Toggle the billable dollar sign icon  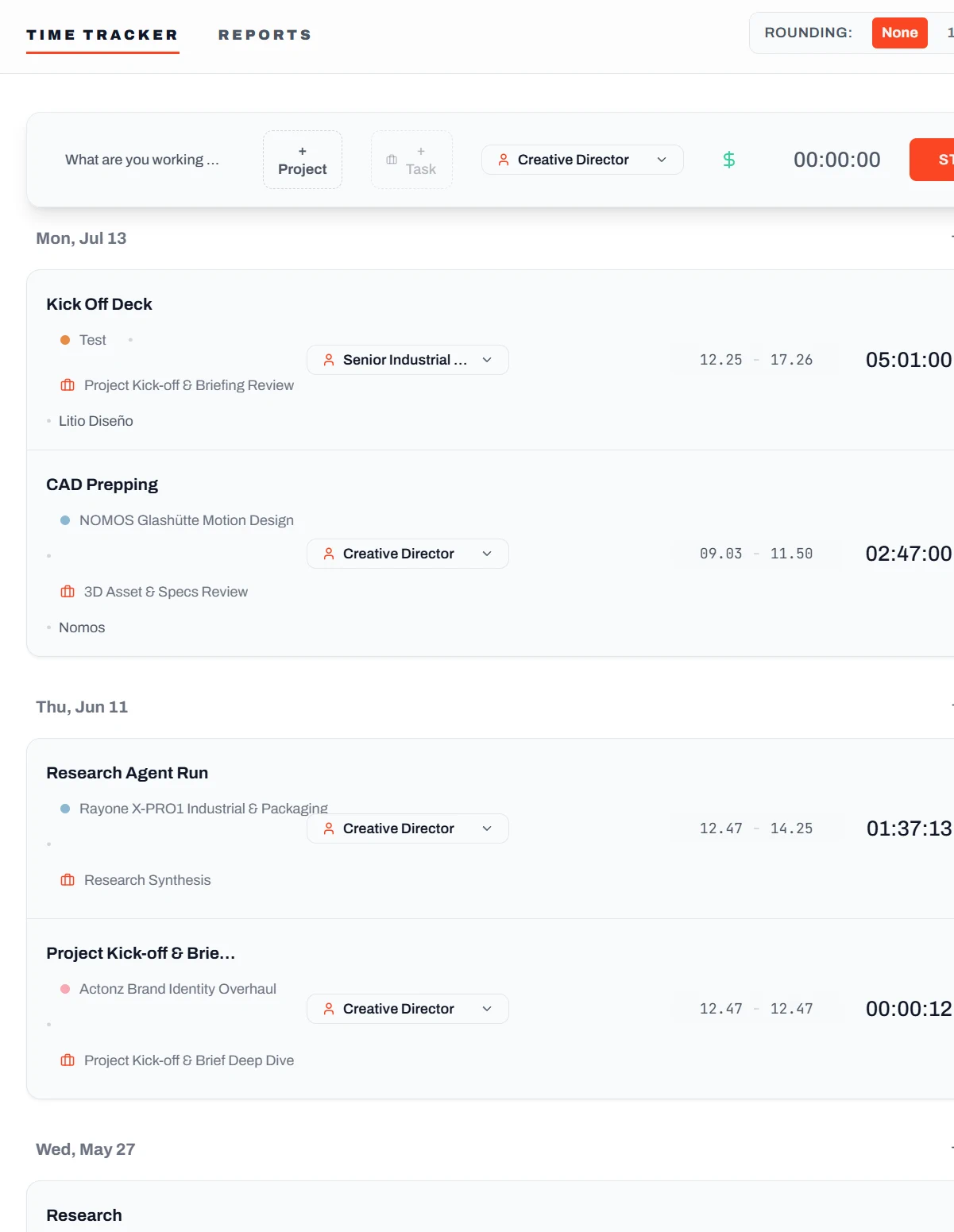[729, 160]
